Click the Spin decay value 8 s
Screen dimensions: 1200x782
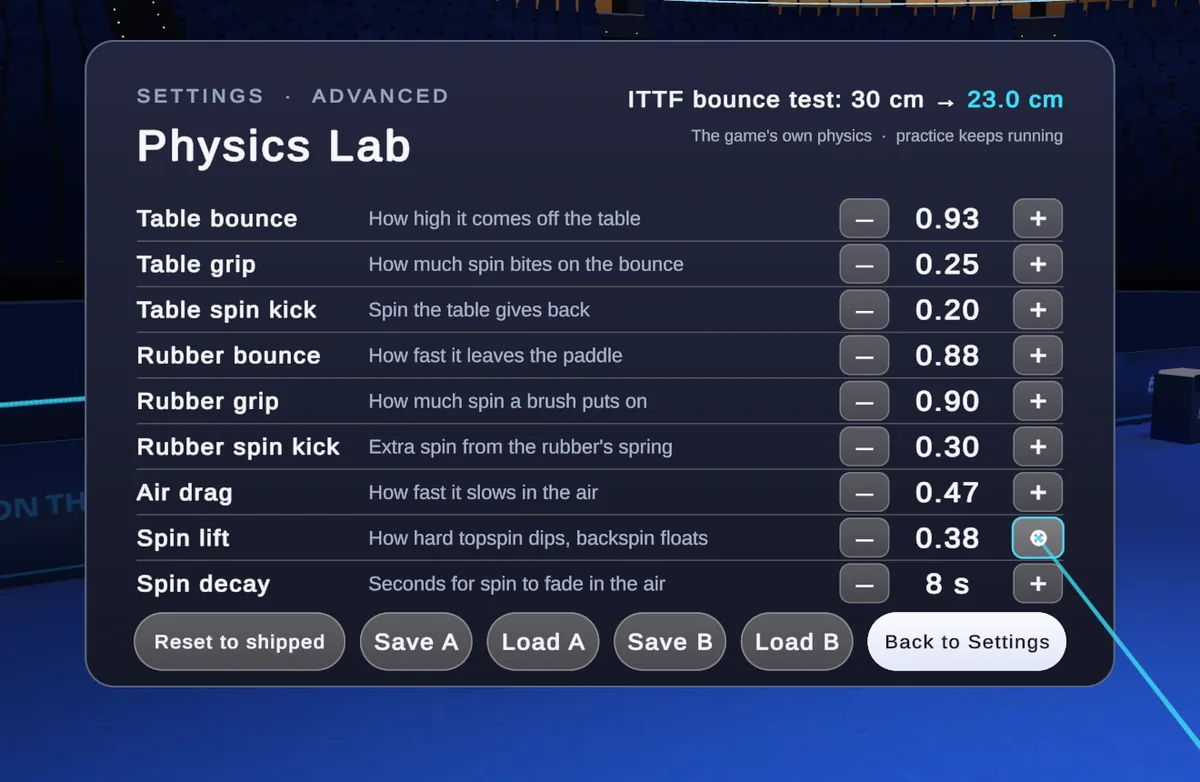[947, 584]
